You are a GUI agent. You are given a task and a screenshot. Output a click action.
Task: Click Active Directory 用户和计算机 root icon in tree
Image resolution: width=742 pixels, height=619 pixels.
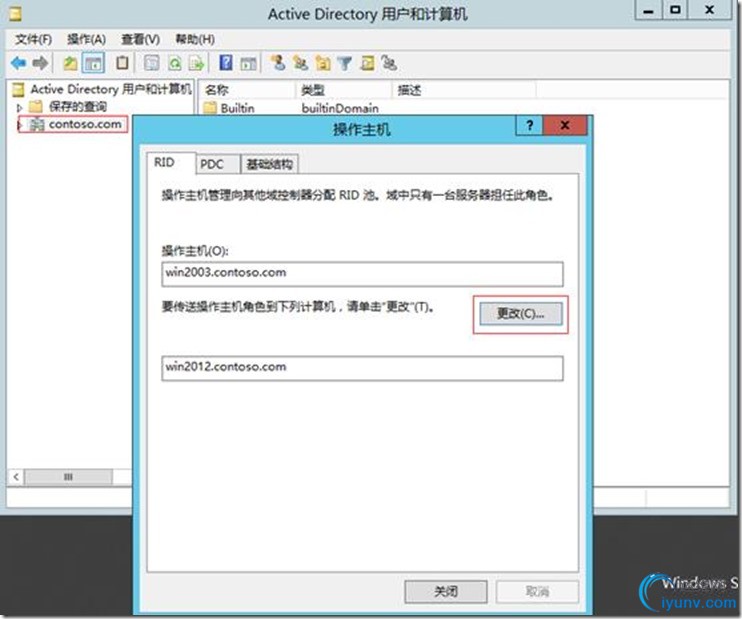[x=18, y=89]
